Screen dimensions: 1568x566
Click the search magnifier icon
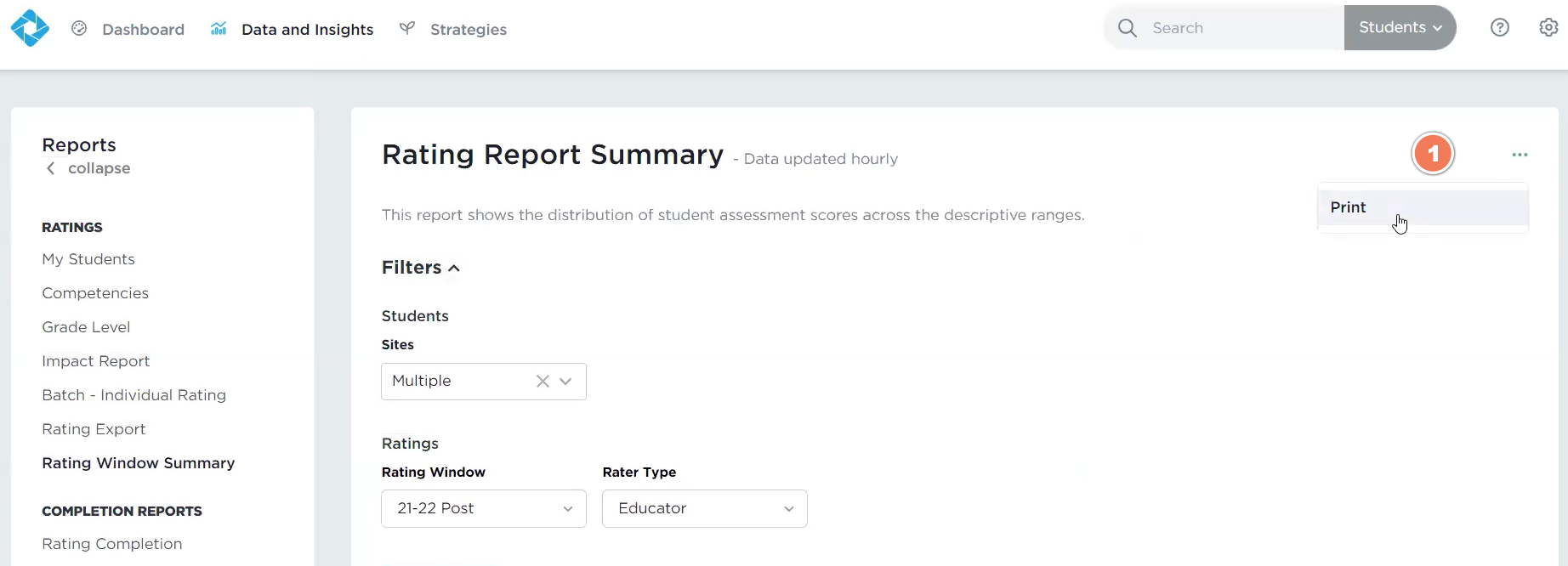pos(1128,28)
